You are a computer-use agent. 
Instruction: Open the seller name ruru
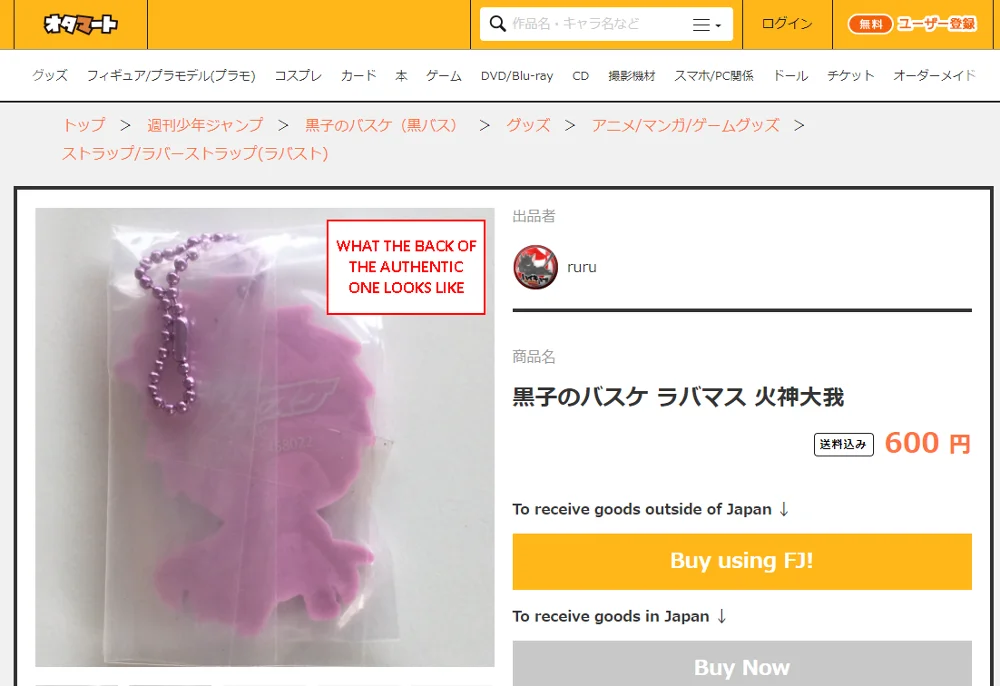[x=582, y=267]
